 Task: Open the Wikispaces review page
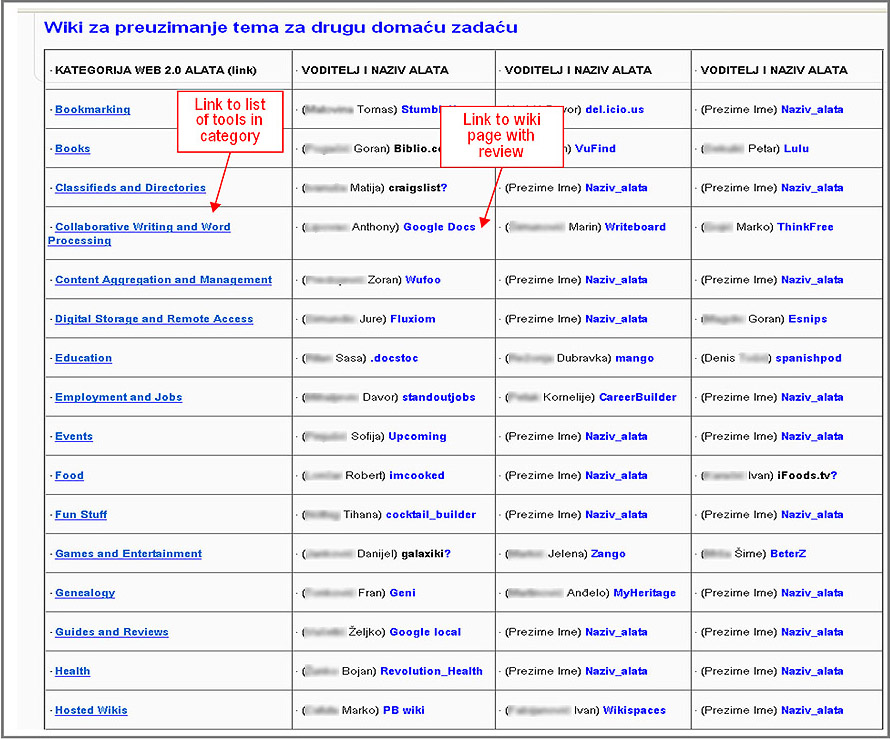(x=634, y=711)
